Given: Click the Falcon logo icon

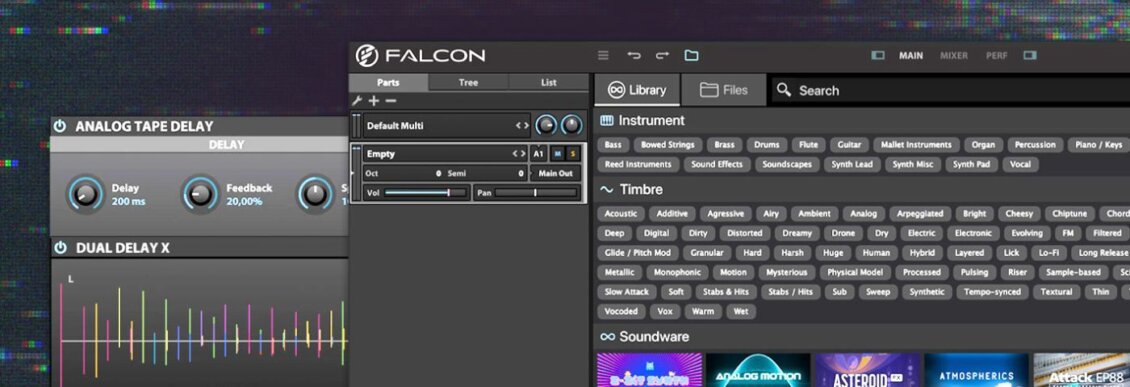Looking at the screenshot, I should [367, 55].
